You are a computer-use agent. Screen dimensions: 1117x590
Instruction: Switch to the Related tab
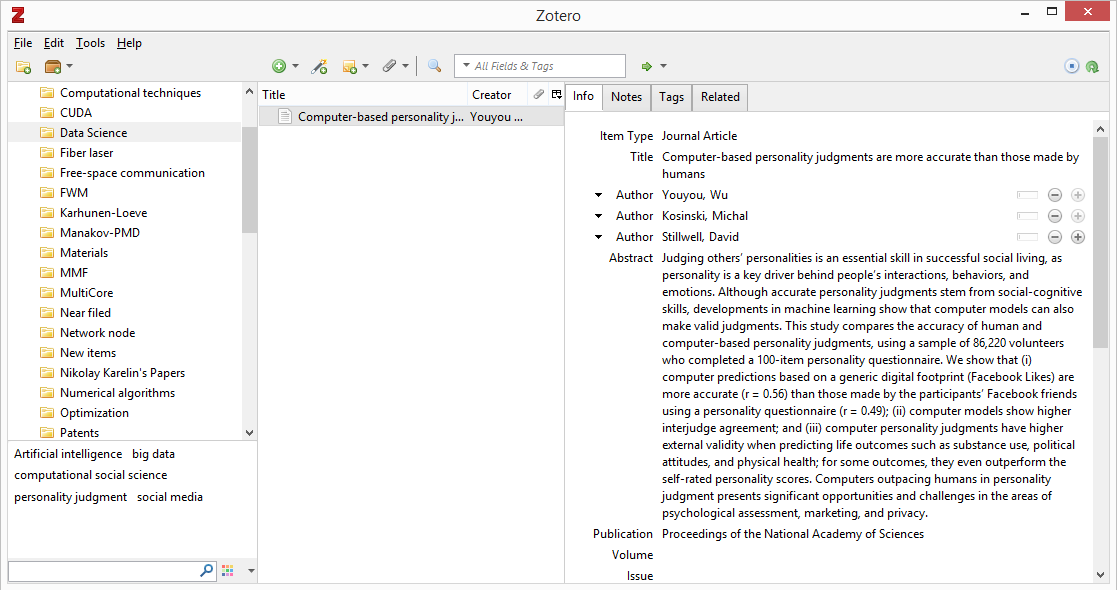tap(720, 97)
